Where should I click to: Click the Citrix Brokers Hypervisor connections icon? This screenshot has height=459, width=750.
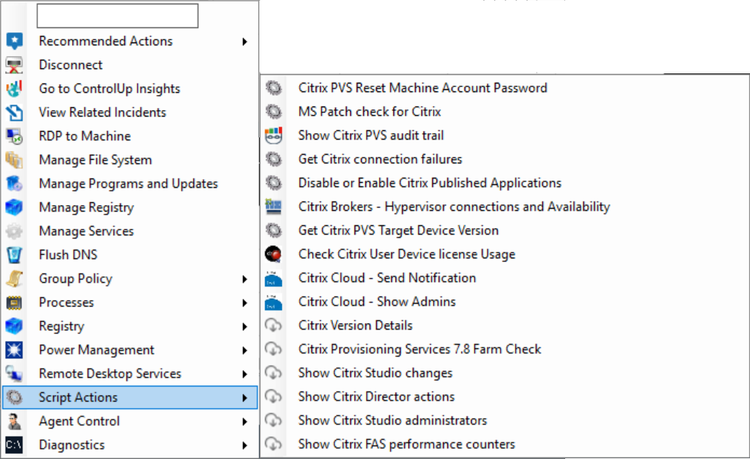click(274, 207)
